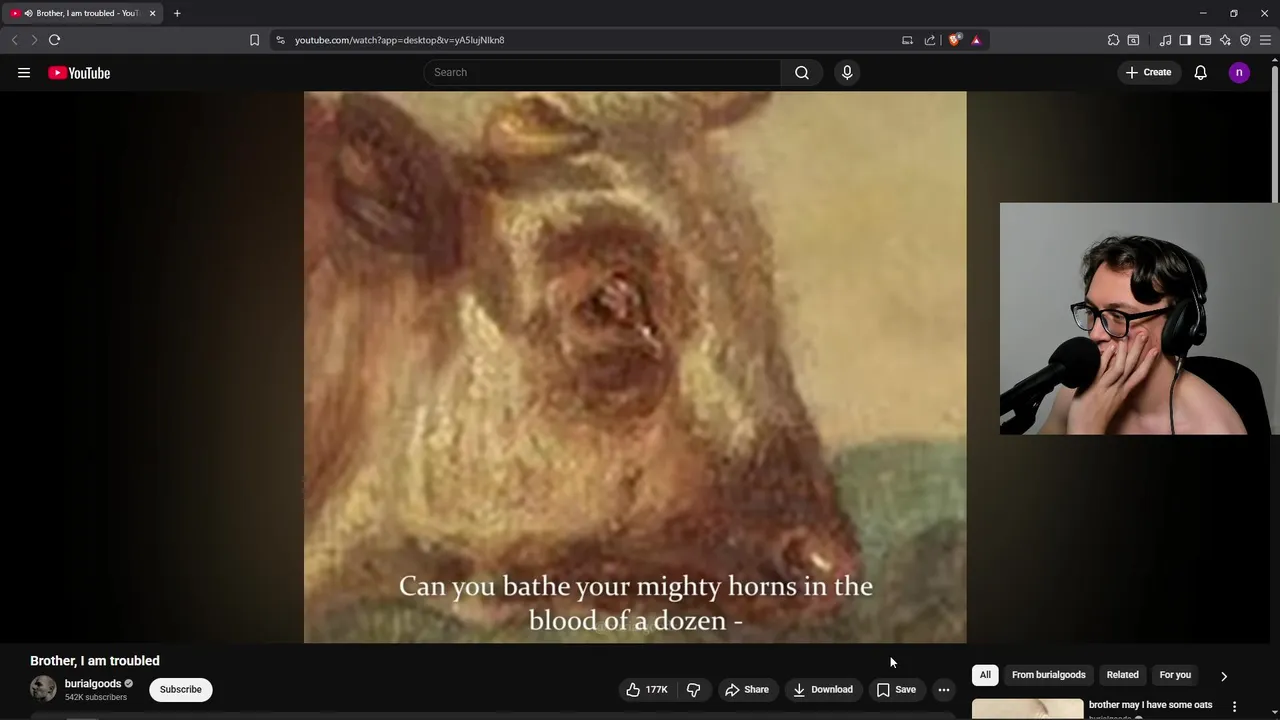Subscribe to the burialgoods channel
The height and width of the screenshot is (720, 1280).
tap(181, 689)
